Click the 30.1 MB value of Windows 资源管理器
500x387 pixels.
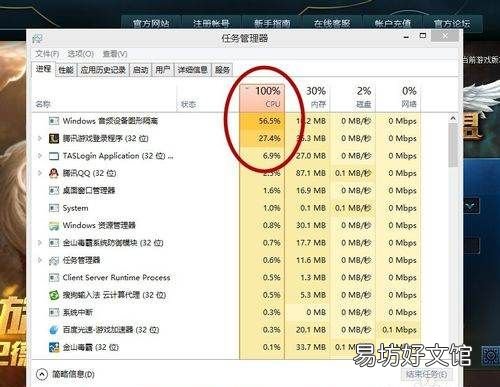pyautogui.click(x=311, y=225)
